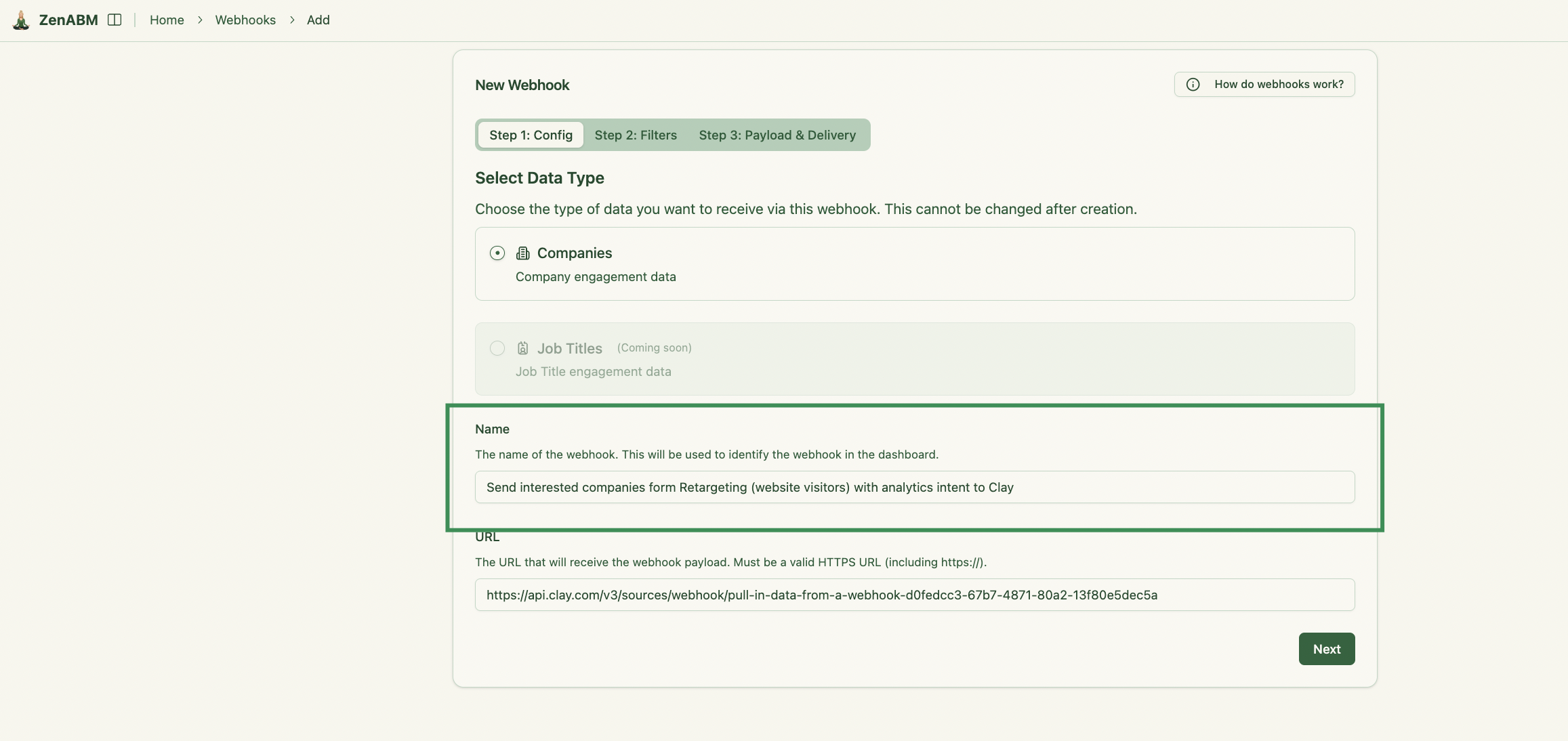The width and height of the screenshot is (1568, 741).
Task: Select the Step 1: Config tab
Action: pos(531,135)
